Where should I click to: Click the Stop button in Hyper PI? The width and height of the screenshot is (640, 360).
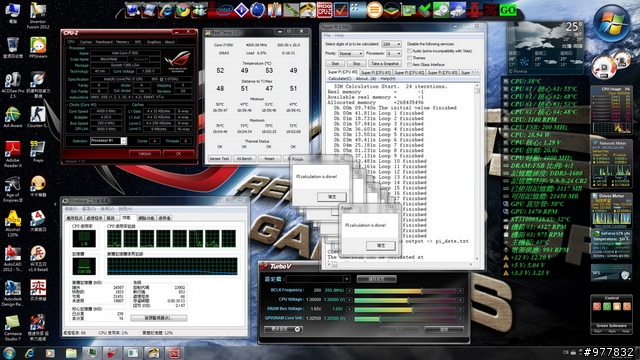[356, 63]
